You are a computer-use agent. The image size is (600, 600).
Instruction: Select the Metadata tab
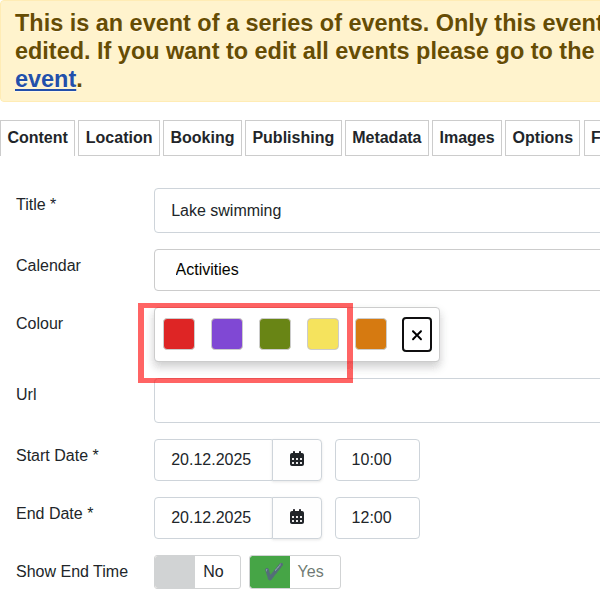click(x=386, y=138)
